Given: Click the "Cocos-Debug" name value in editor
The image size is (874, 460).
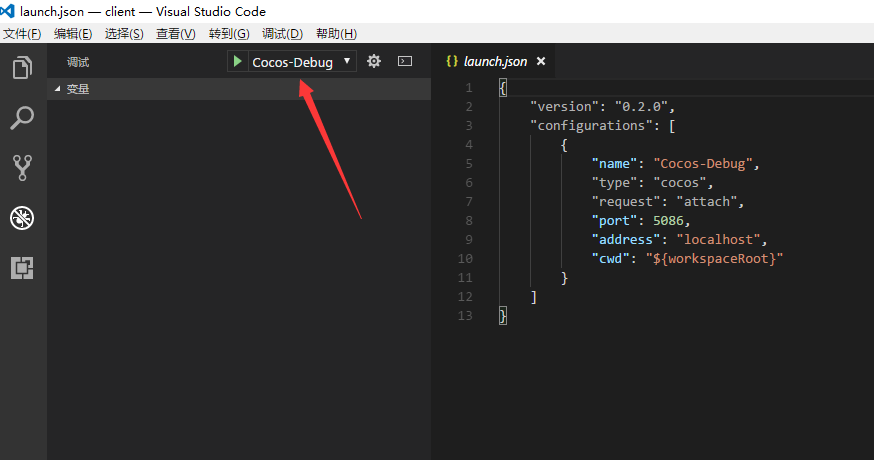Looking at the screenshot, I should pos(703,164).
